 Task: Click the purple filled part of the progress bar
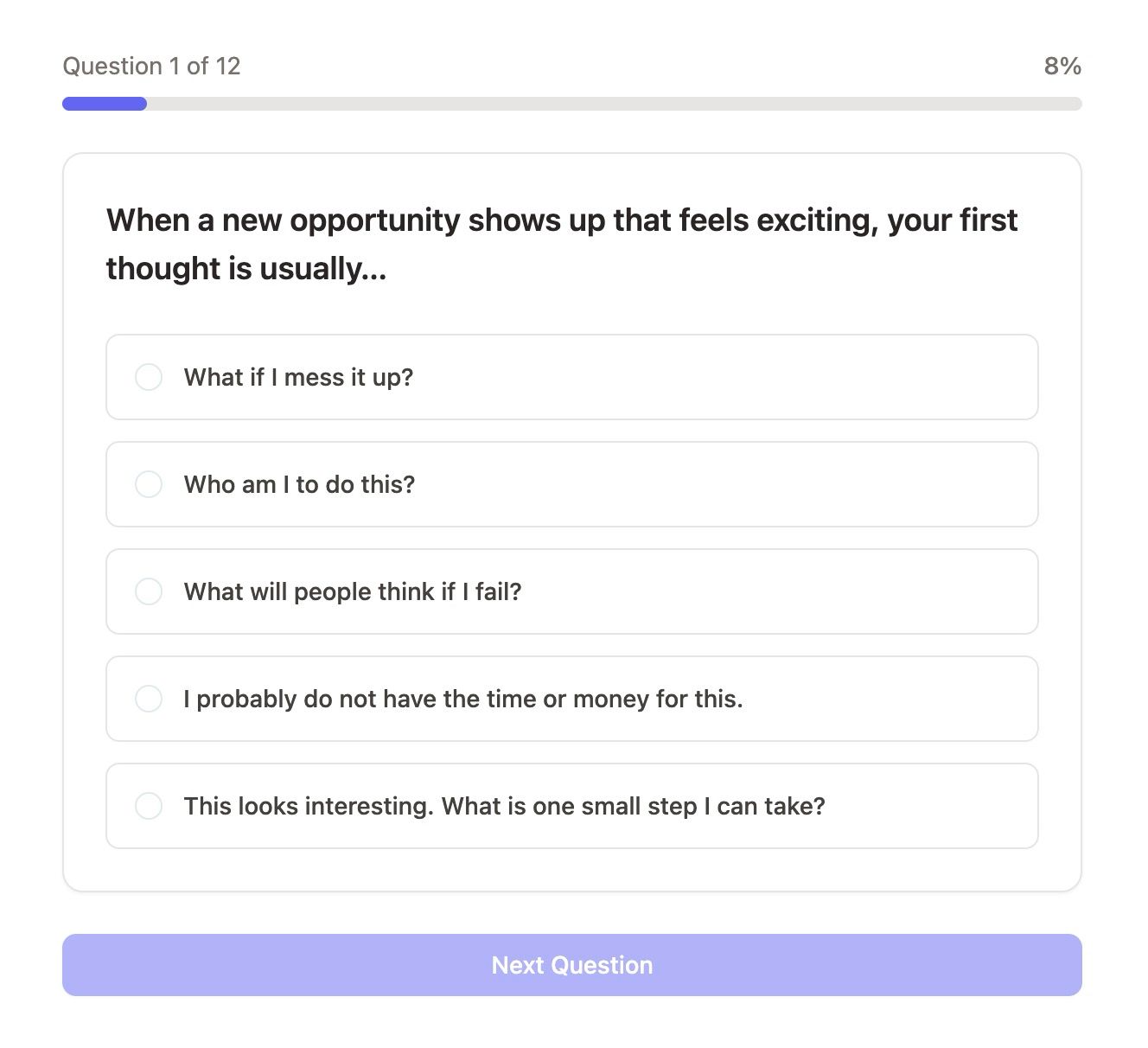105,104
